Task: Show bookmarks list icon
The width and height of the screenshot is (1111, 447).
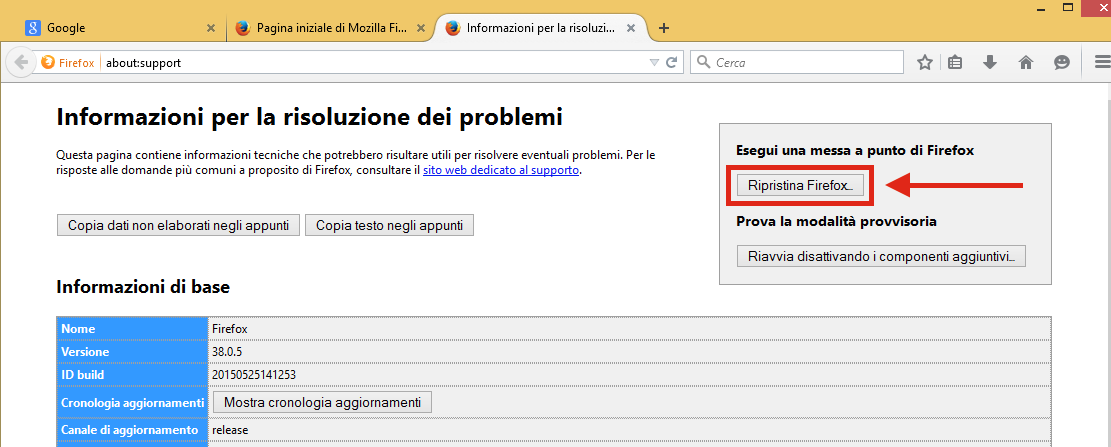Action: click(955, 62)
